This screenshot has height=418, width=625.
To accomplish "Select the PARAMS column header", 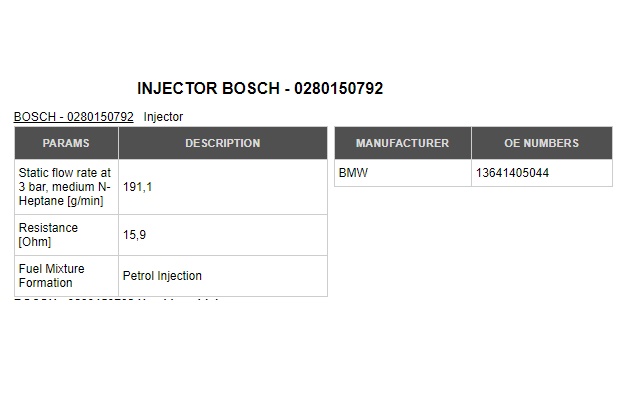I will pyautogui.click(x=66, y=143).
